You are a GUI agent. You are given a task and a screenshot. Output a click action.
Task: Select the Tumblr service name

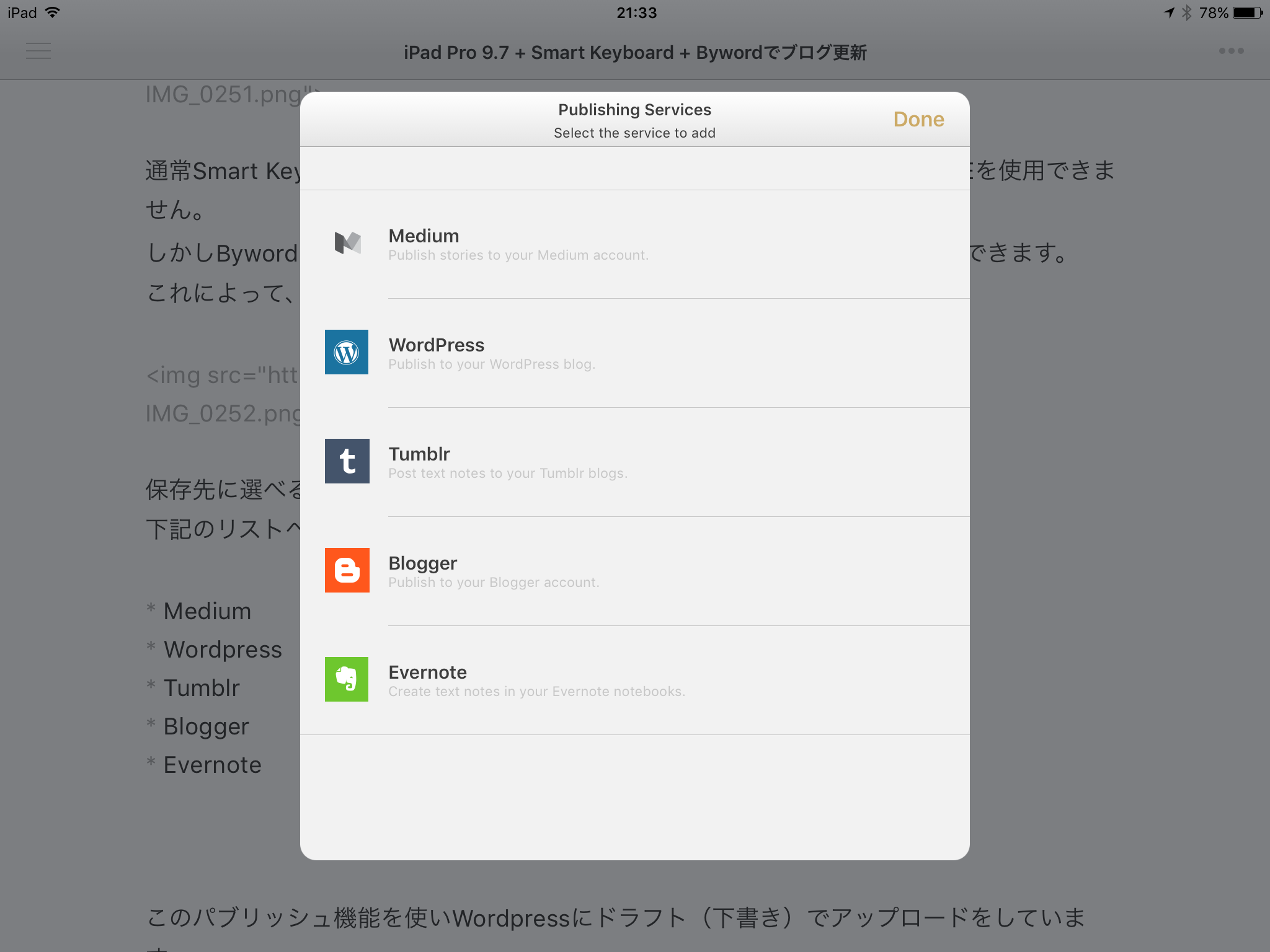[419, 454]
